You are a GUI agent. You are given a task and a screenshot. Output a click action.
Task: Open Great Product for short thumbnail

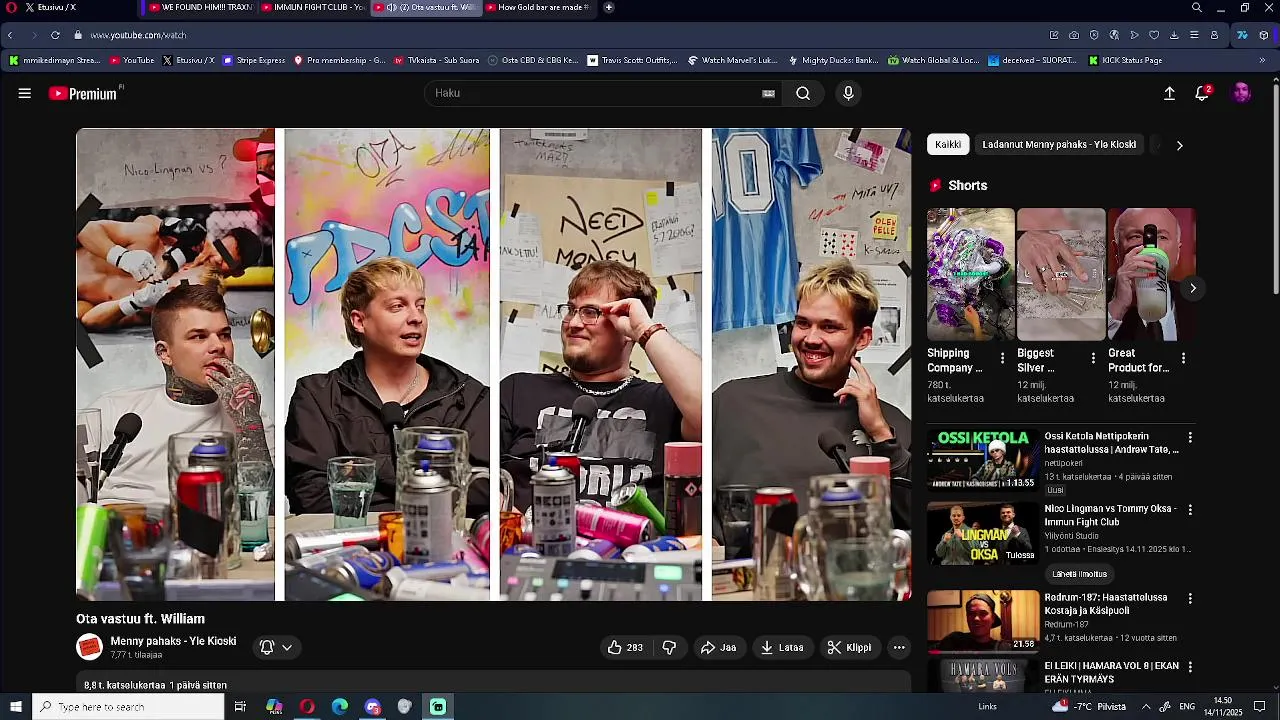(x=1151, y=274)
